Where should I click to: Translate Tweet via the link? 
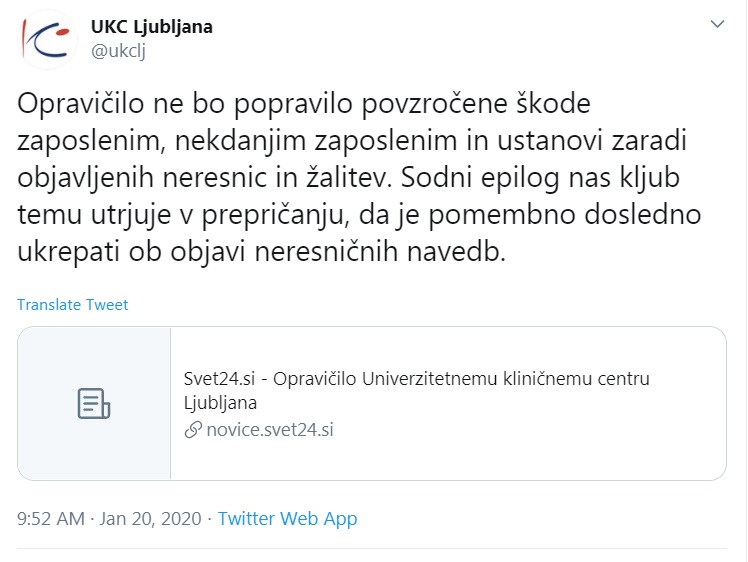point(72,305)
